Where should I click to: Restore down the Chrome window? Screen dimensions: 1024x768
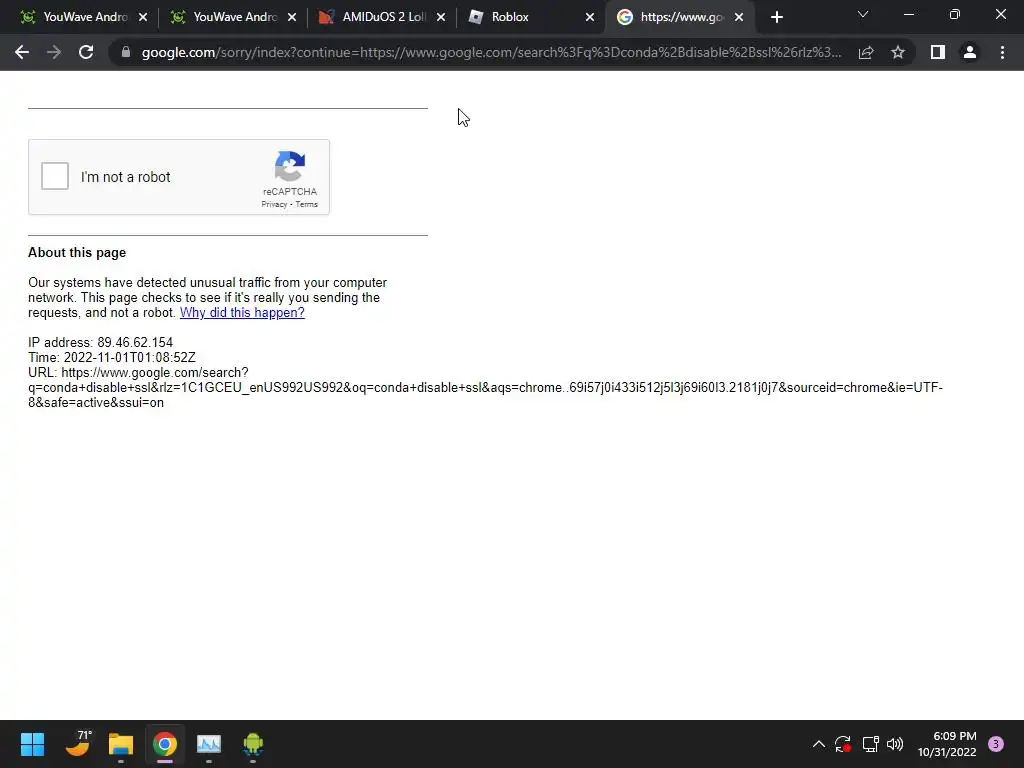tap(955, 14)
